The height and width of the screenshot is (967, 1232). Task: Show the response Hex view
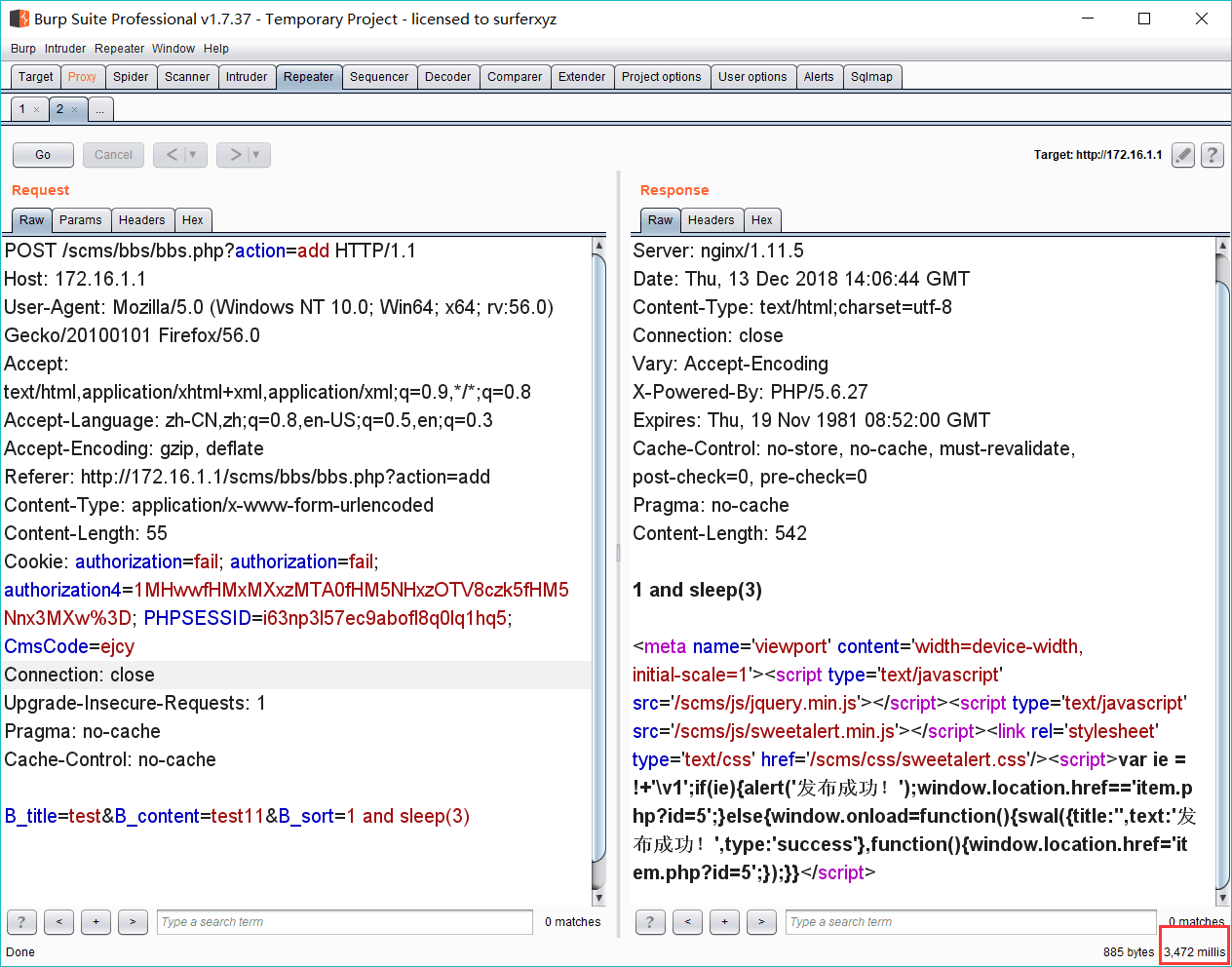click(762, 220)
